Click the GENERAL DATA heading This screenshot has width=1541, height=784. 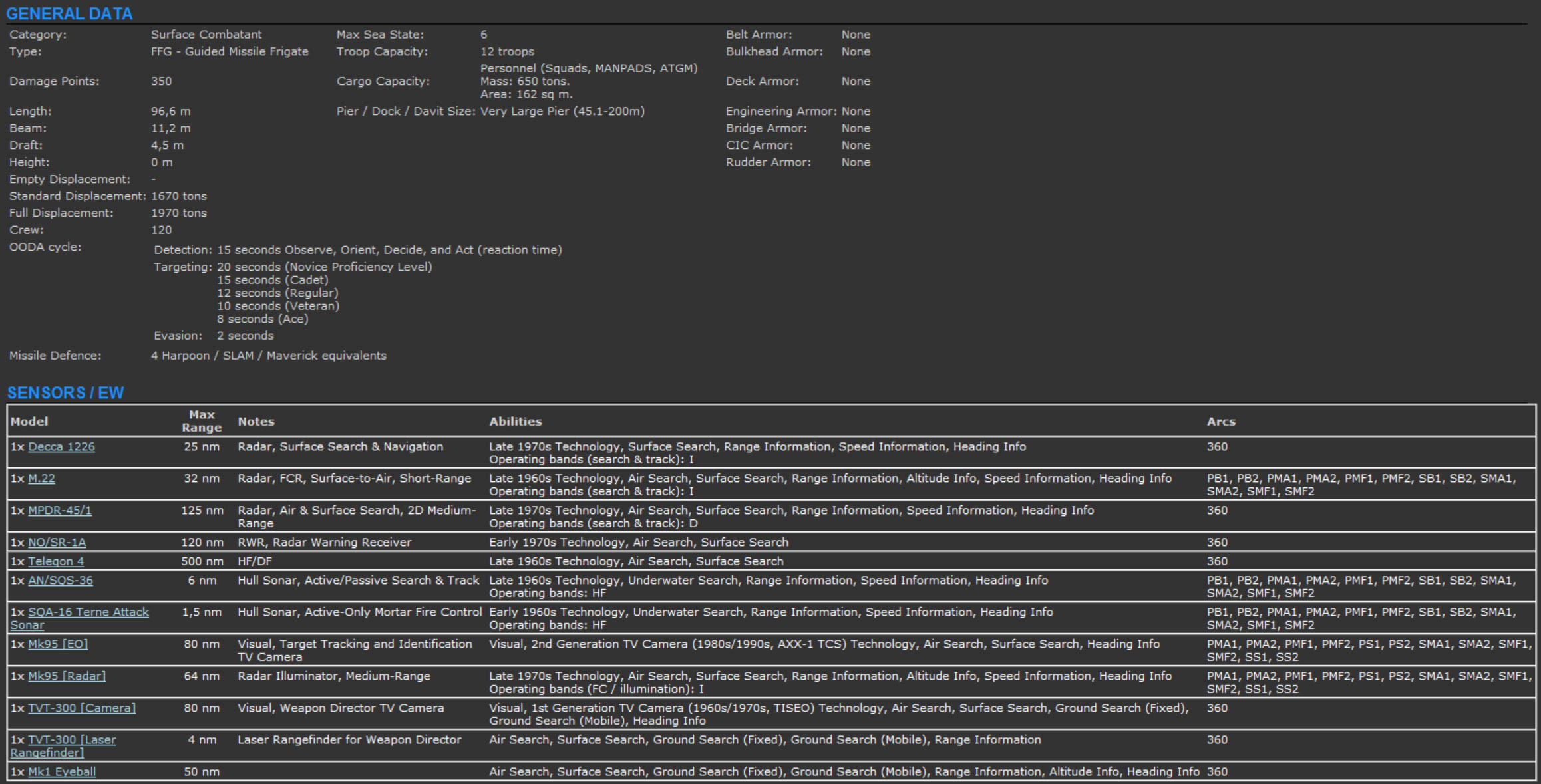tap(69, 14)
